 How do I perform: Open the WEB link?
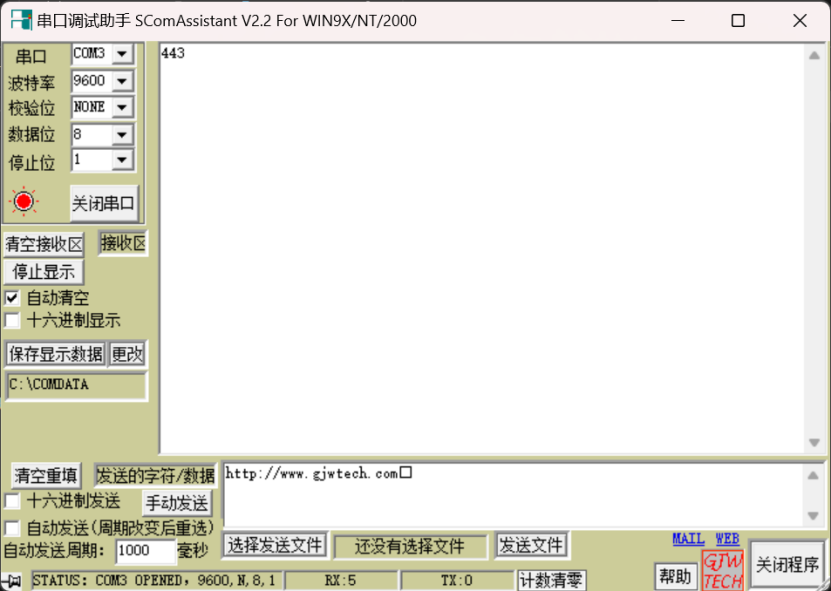click(727, 539)
